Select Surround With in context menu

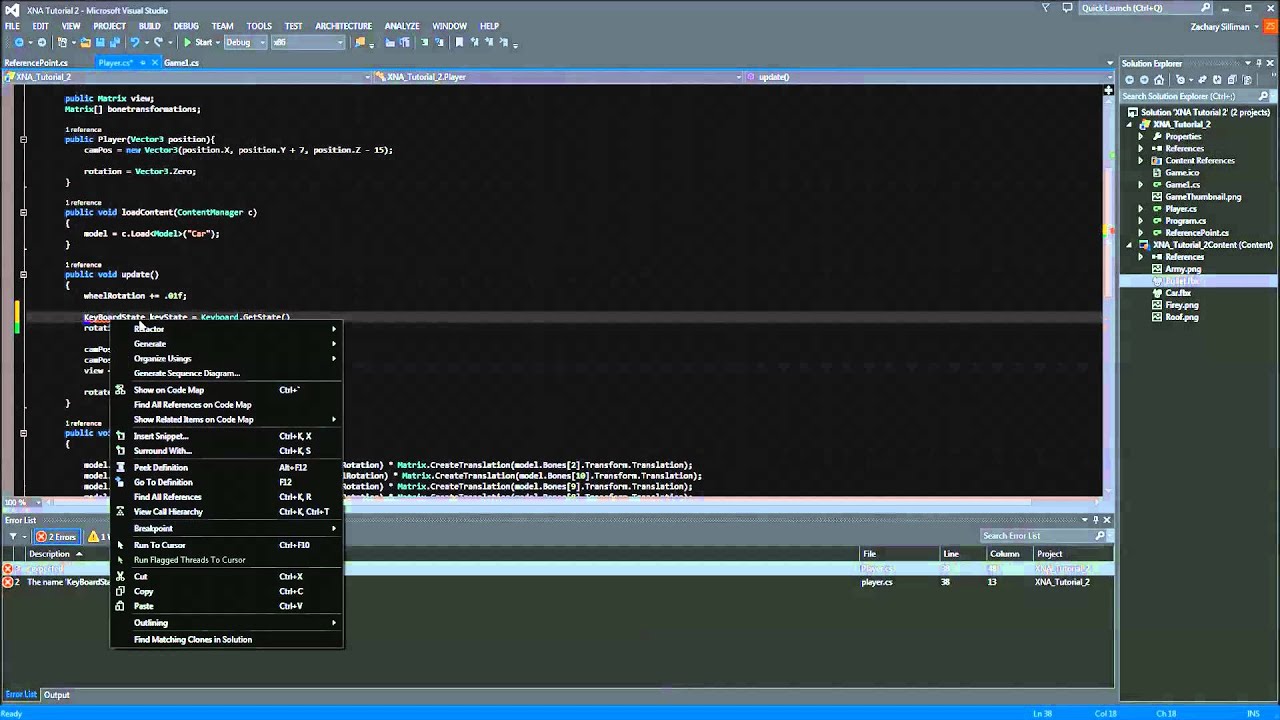(x=227, y=451)
